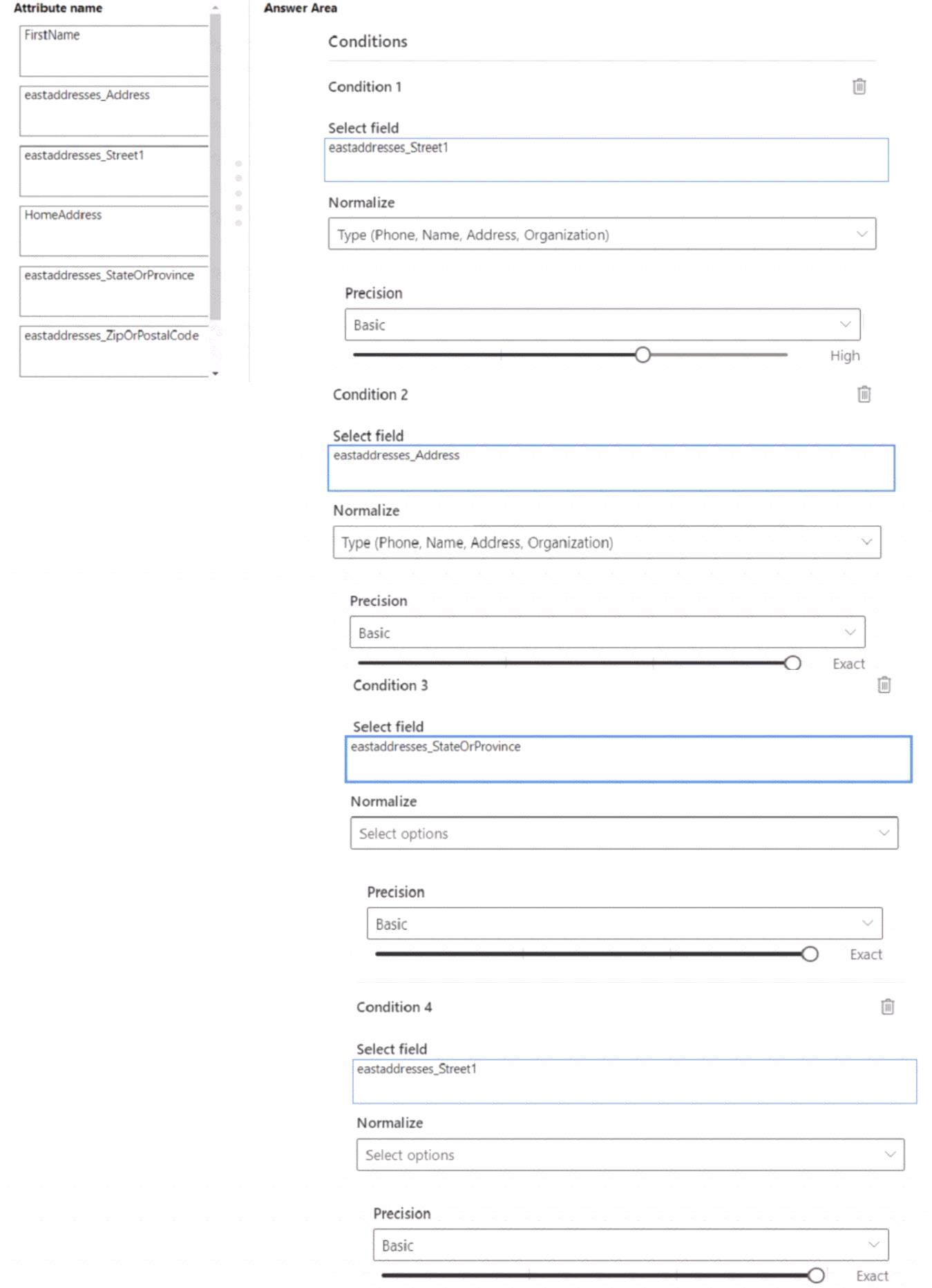This screenshot has height=1288, width=932.
Task: Click the attribute list scrollbar thumb
Action: [x=216, y=166]
